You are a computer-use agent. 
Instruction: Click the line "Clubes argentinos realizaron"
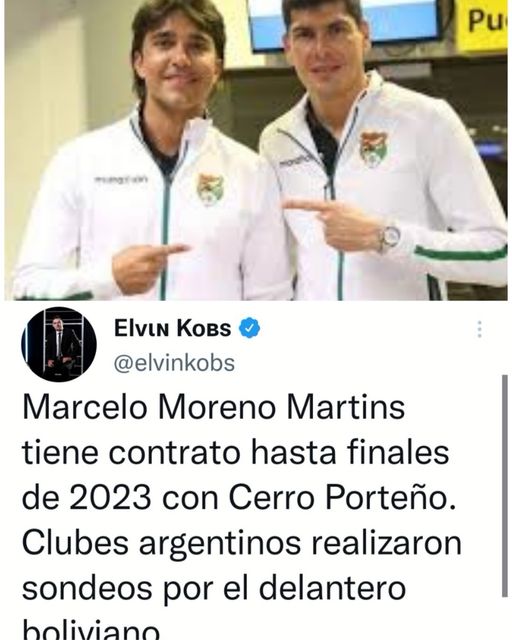pyautogui.click(x=242, y=542)
